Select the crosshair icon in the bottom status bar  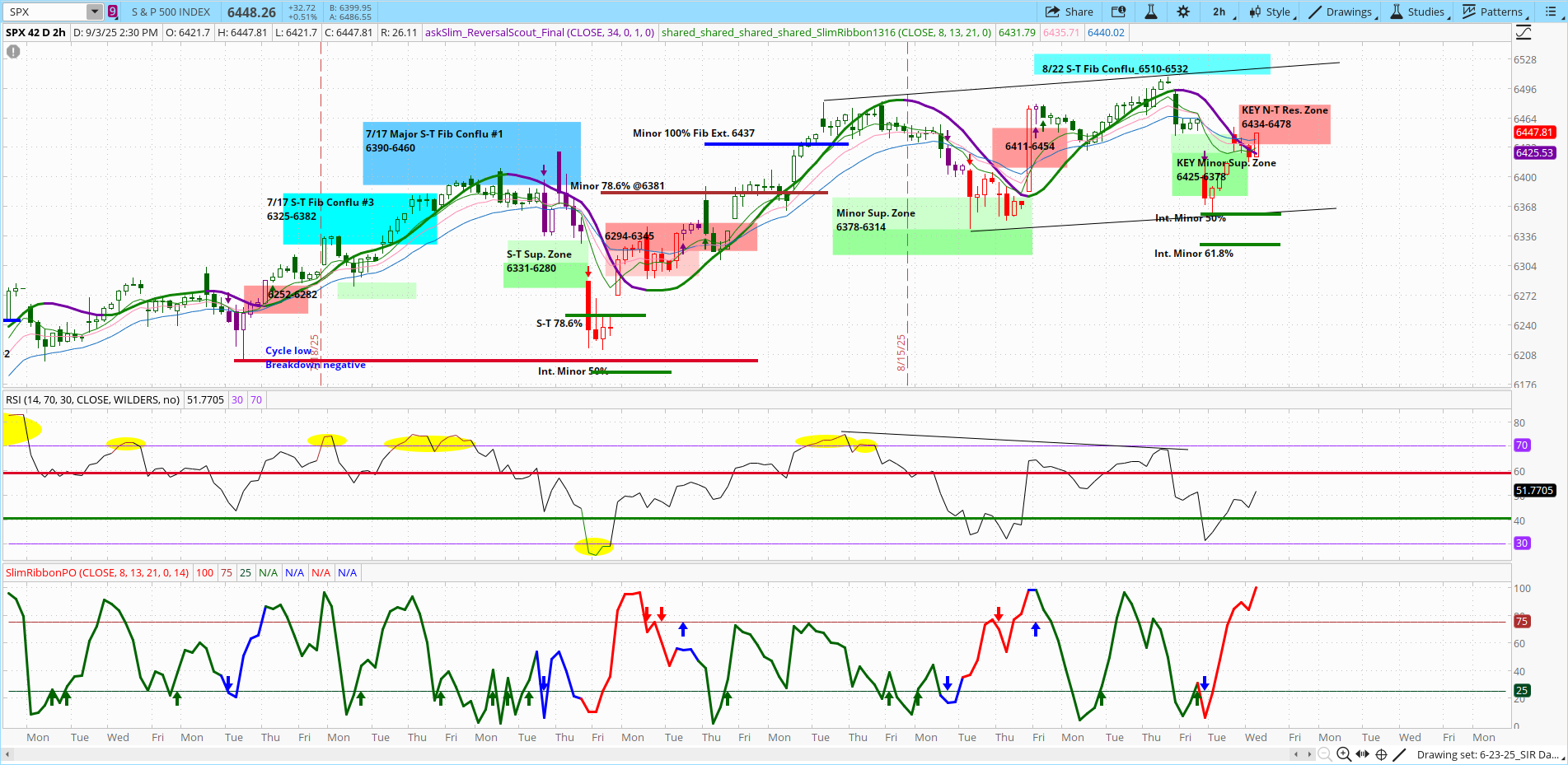(1381, 753)
